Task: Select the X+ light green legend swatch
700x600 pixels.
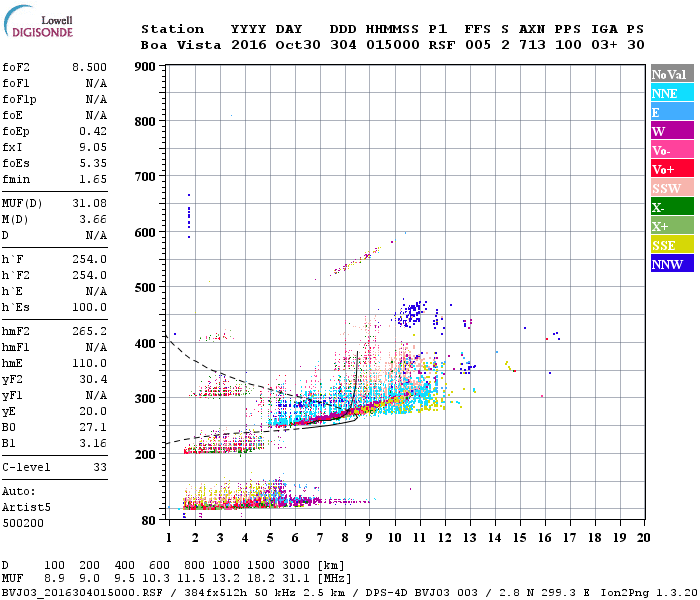Action: click(x=672, y=225)
